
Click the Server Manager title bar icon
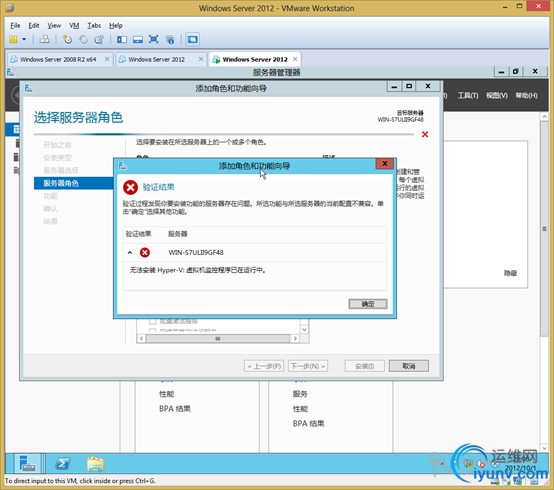tap(10, 72)
